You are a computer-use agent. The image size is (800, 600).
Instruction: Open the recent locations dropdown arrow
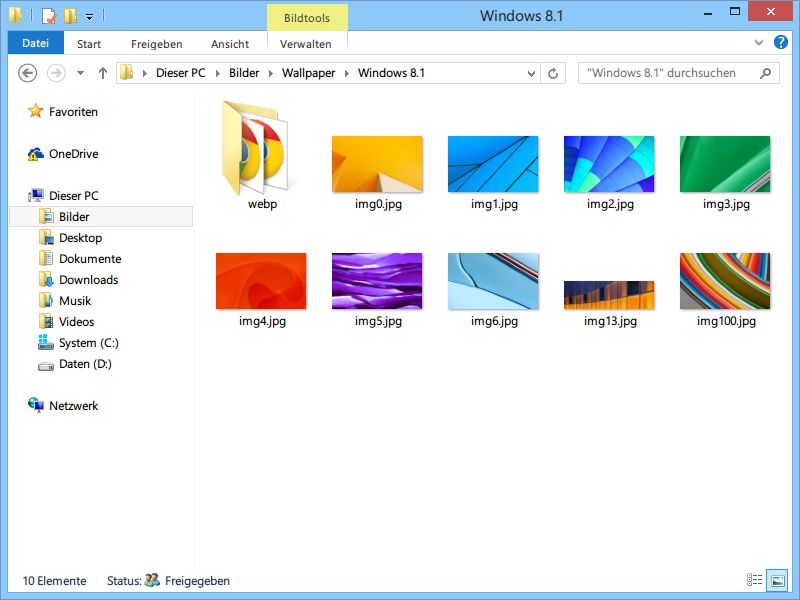80,73
